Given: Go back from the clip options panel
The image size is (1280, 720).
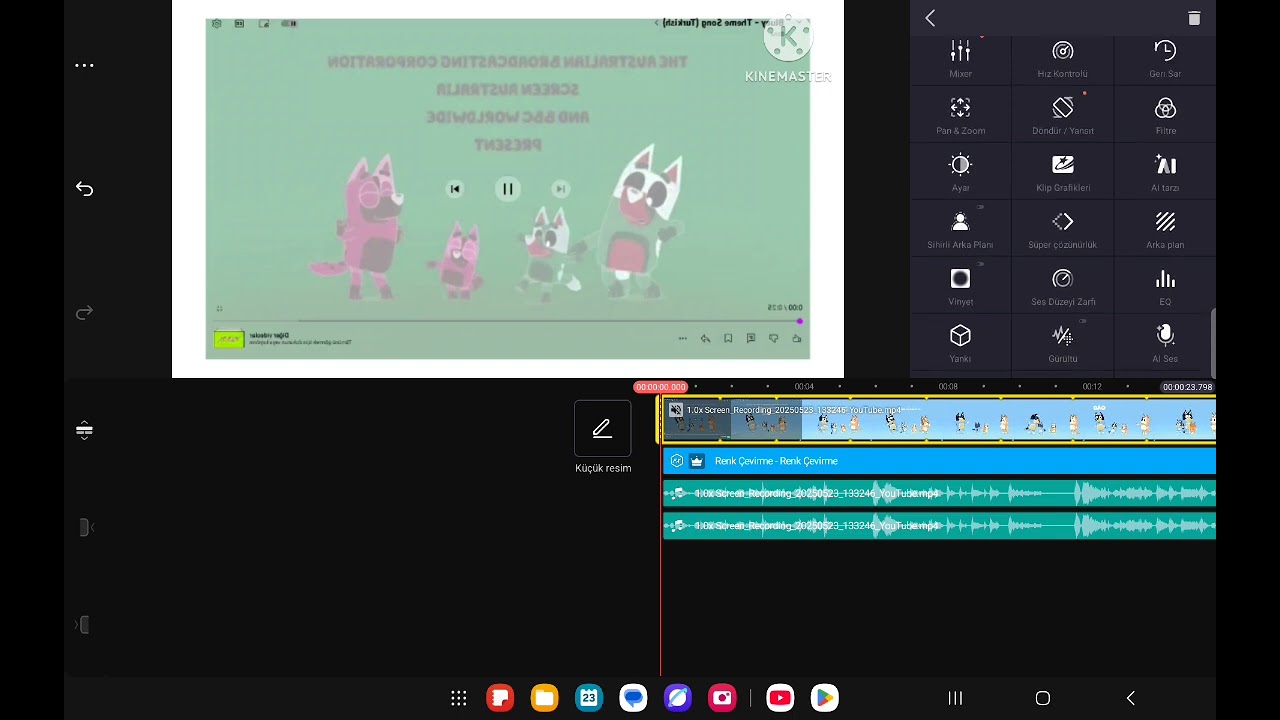Looking at the screenshot, I should tap(930, 18).
